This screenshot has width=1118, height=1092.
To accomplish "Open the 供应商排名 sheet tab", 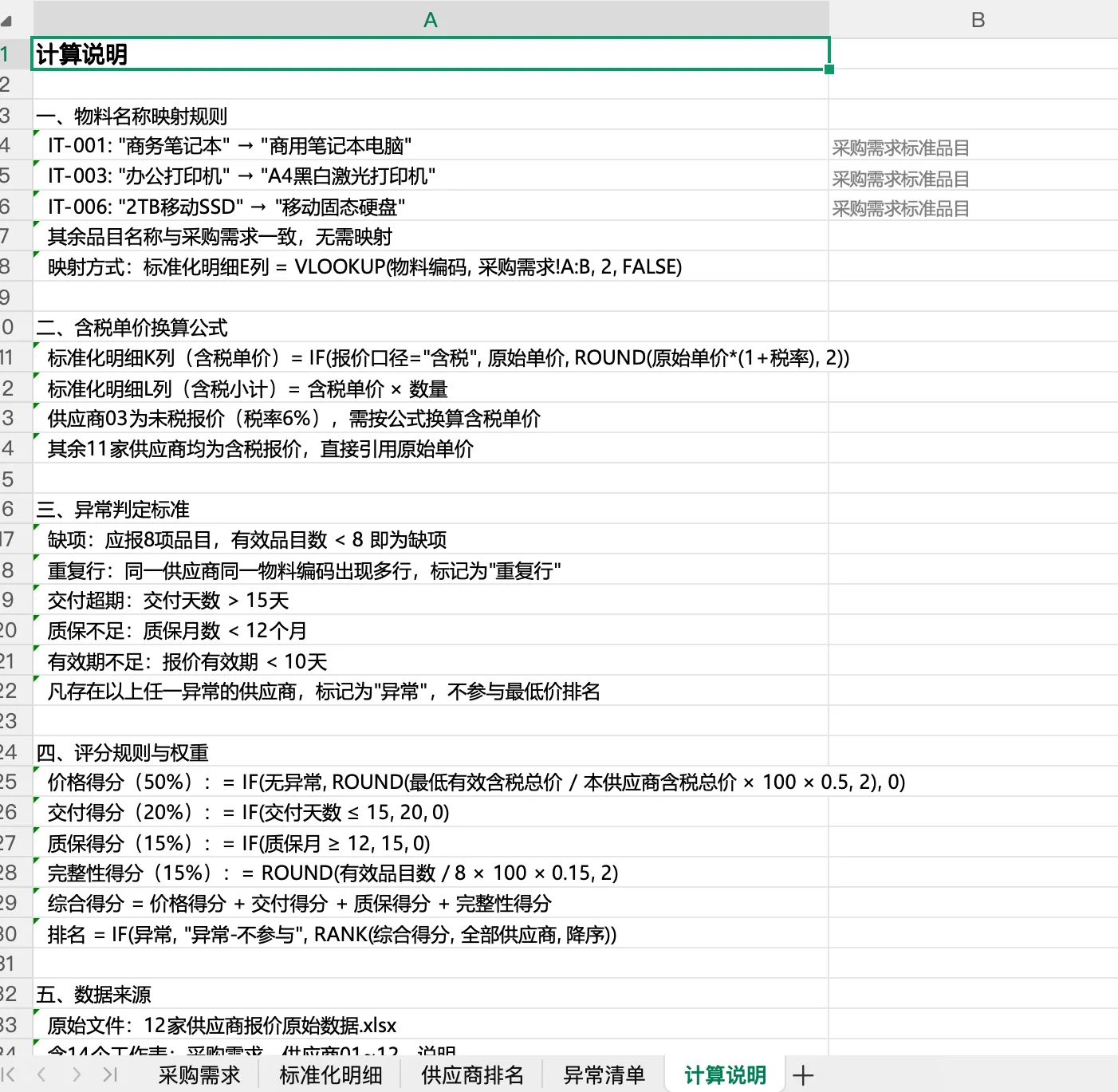I will 472,1074.
